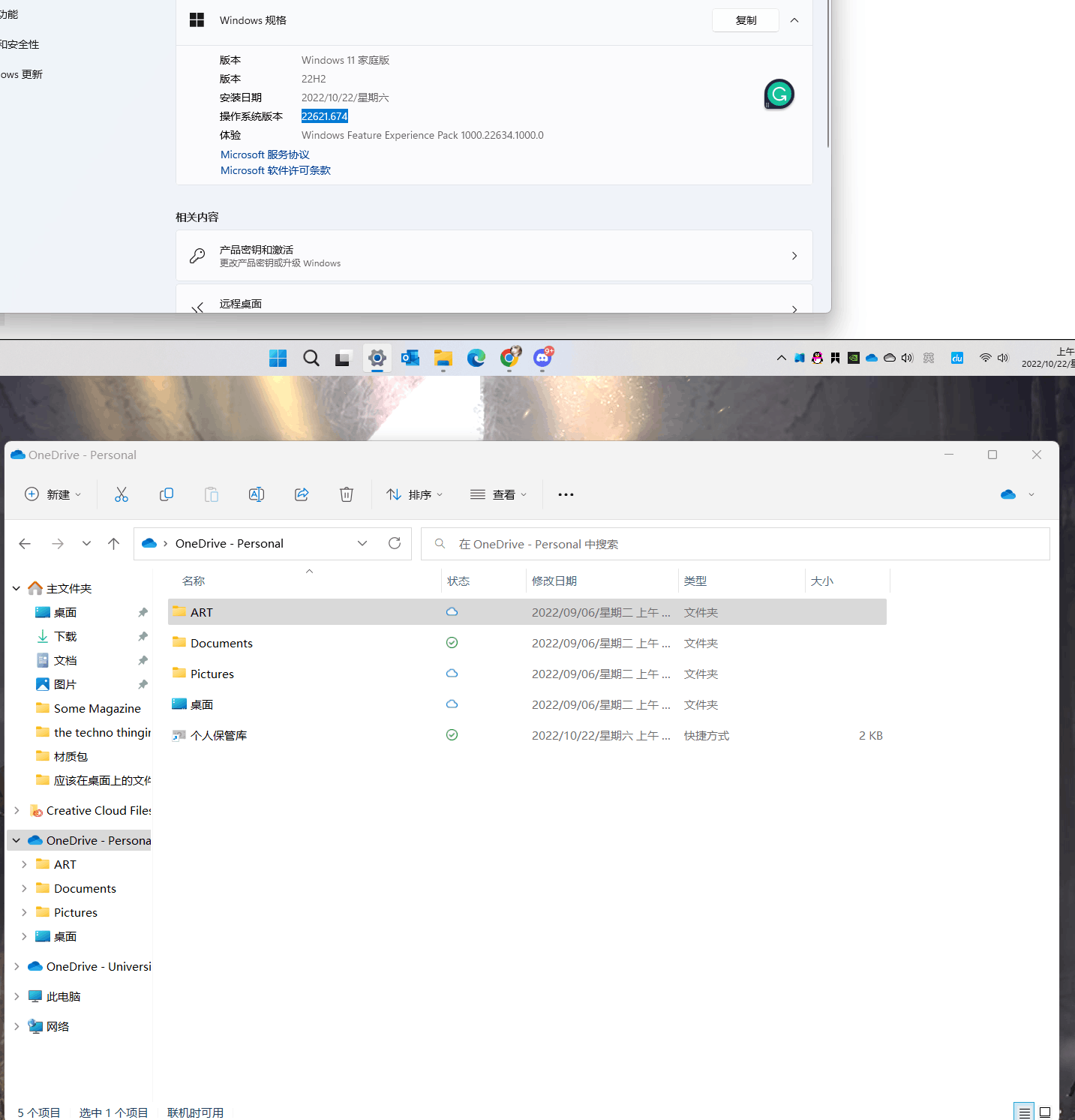1075x1120 pixels.
Task: Open 产品密钥和激活 settings entry
Action: tap(494, 256)
